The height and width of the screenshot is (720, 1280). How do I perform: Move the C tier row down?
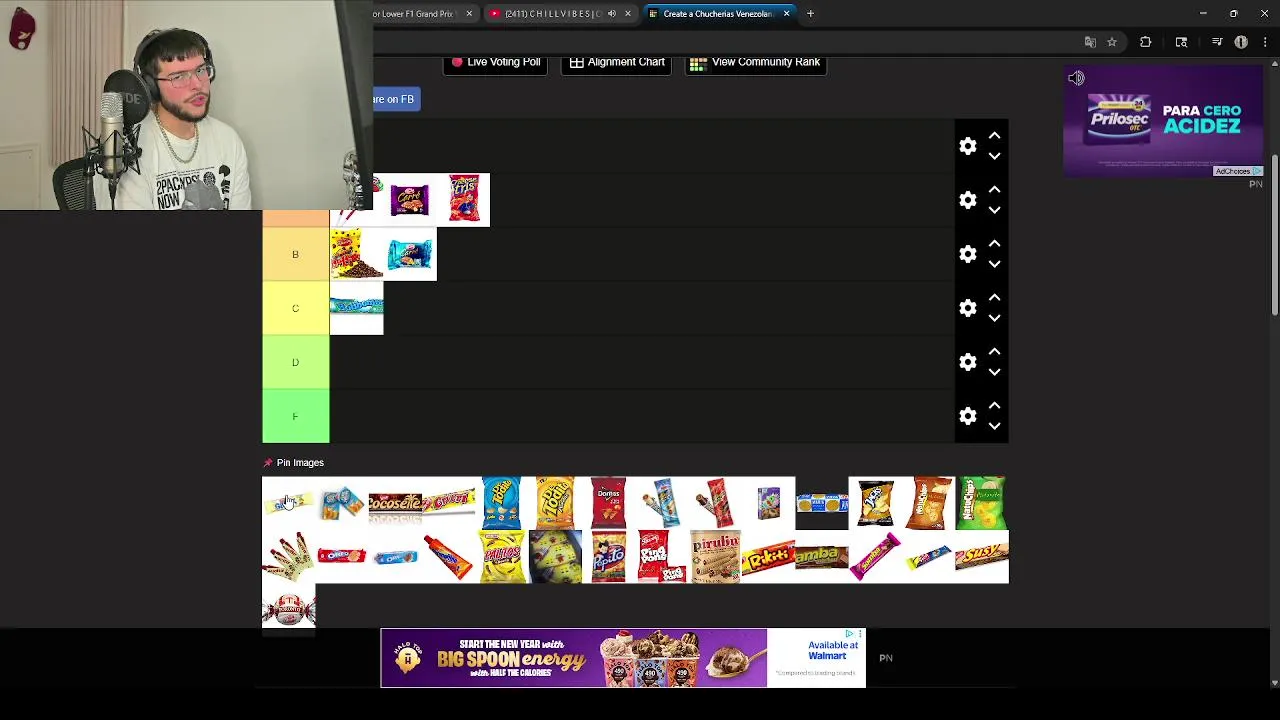pyautogui.click(x=994, y=318)
